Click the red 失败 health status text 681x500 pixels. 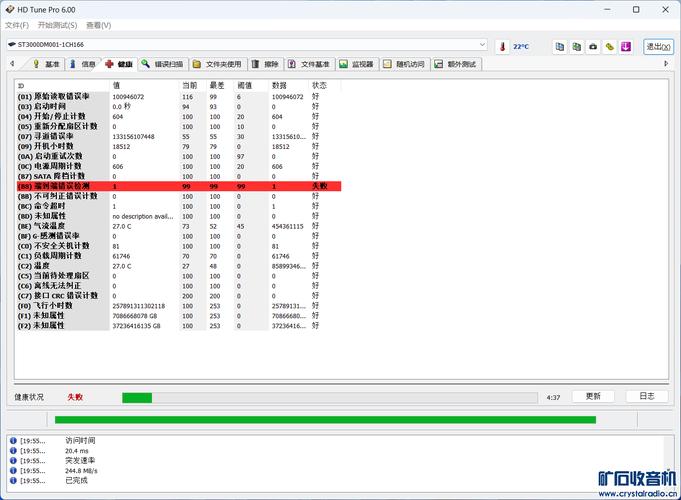(75, 397)
